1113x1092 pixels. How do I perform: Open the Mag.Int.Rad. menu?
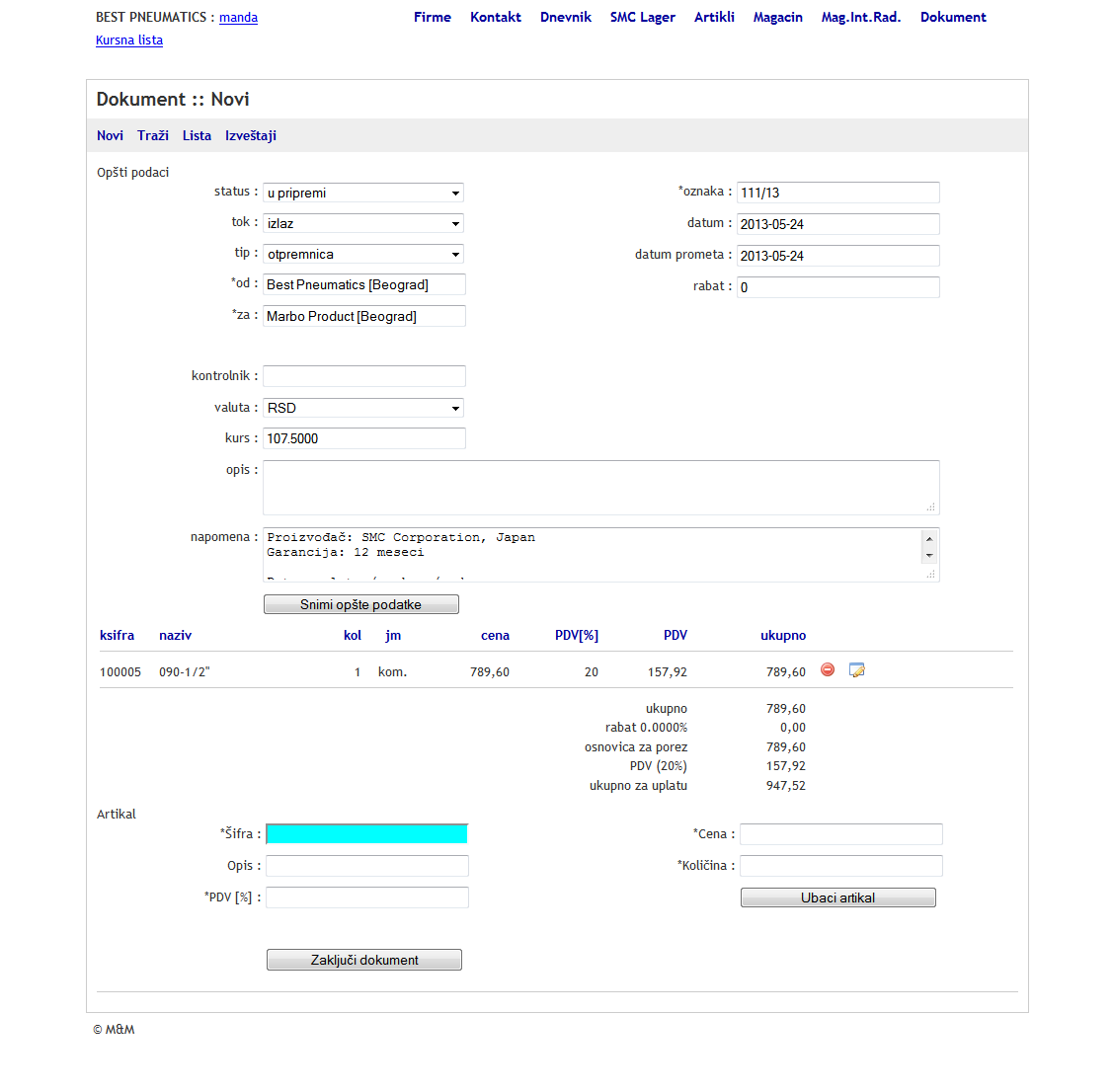pyautogui.click(x=861, y=17)
